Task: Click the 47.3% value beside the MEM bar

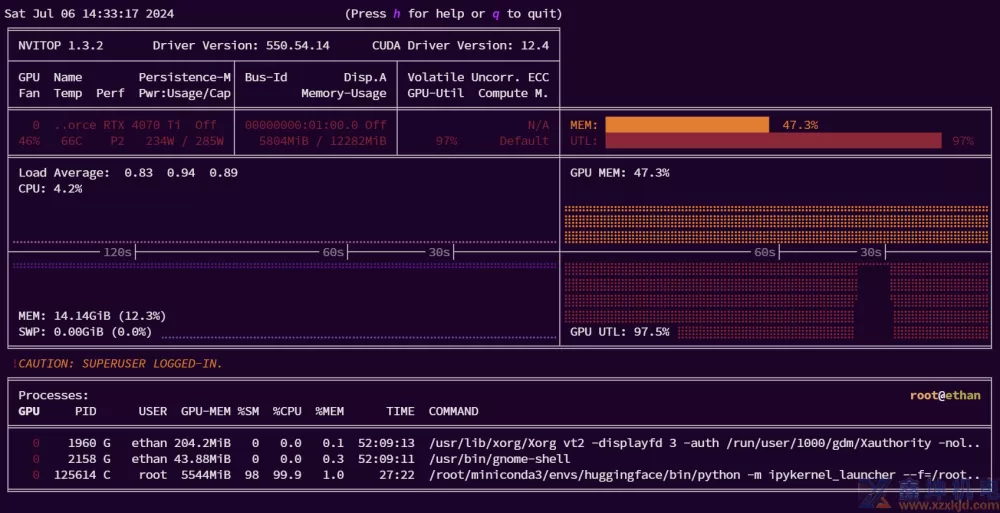Action: pyautogui.click(x=800, y=125)
